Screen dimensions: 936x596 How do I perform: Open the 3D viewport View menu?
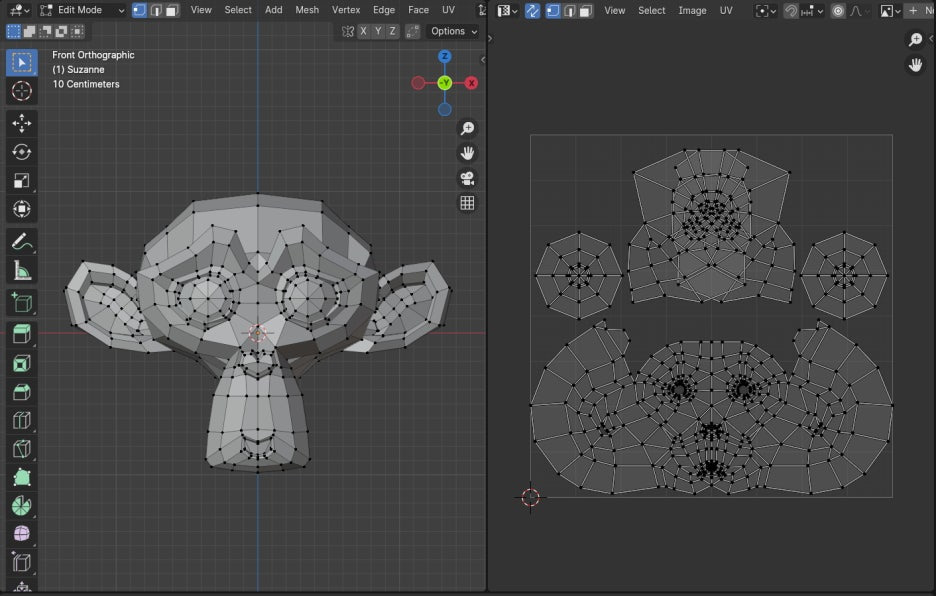[201, 10]
